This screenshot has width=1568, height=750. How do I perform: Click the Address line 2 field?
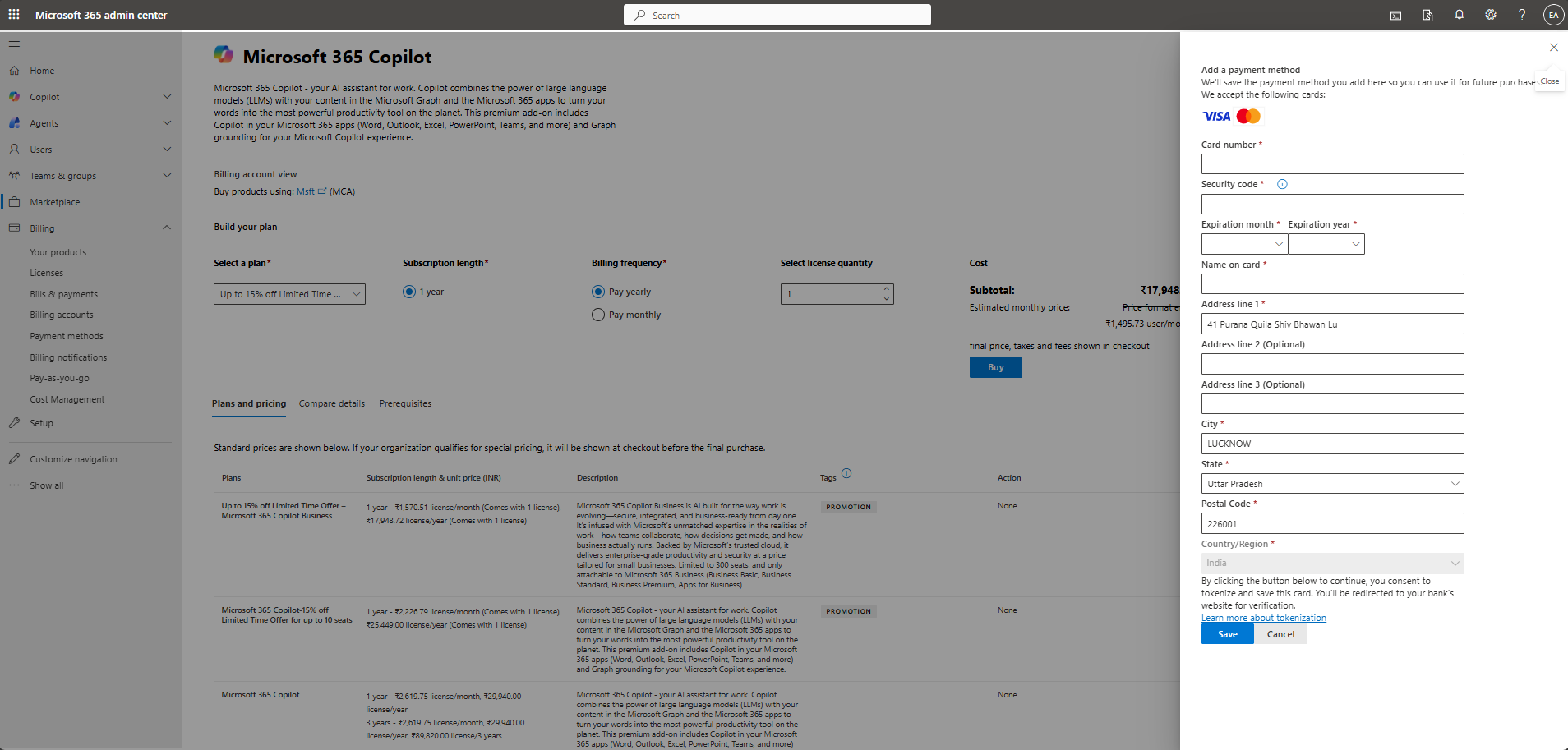1332,364
